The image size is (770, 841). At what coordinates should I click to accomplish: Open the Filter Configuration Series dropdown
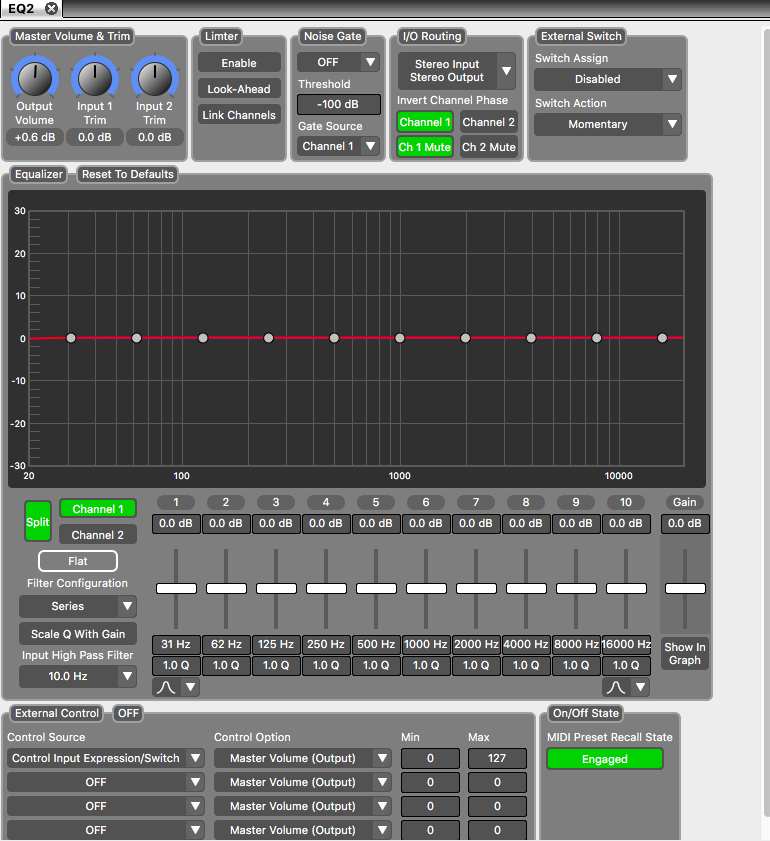click(x=78, y=606)
